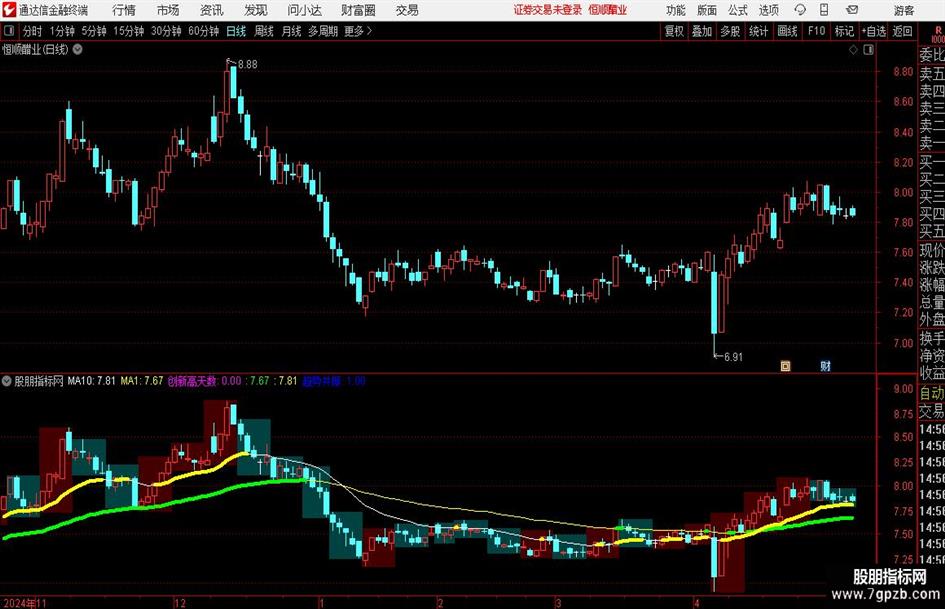Open the 多周期 view
Image resolution: width=945 pixels, height=609 pixels.
click(x=323, y=31)
